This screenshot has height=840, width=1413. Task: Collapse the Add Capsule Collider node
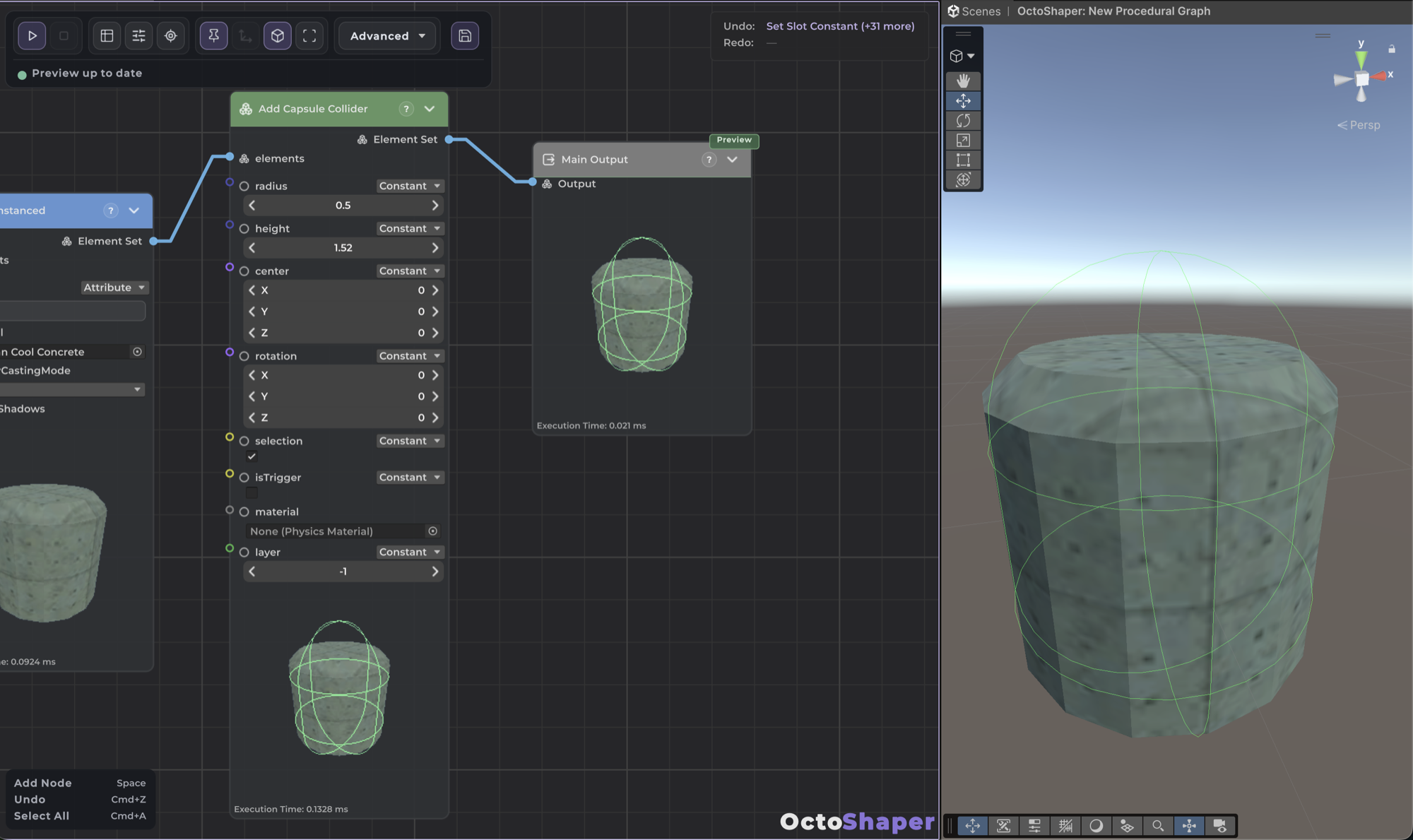pyautogui.click(x=430, y=109)
